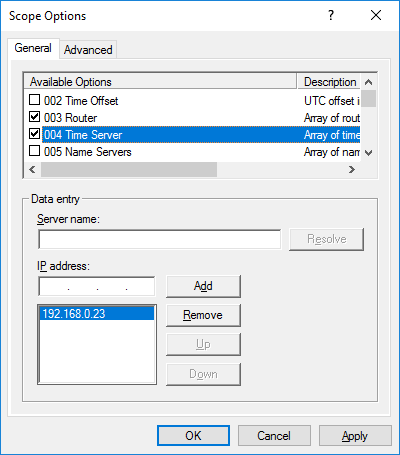Uncheck the 004 Time Server option
Viewport: 400px width, 455px height.
click(x=34, y=134)
